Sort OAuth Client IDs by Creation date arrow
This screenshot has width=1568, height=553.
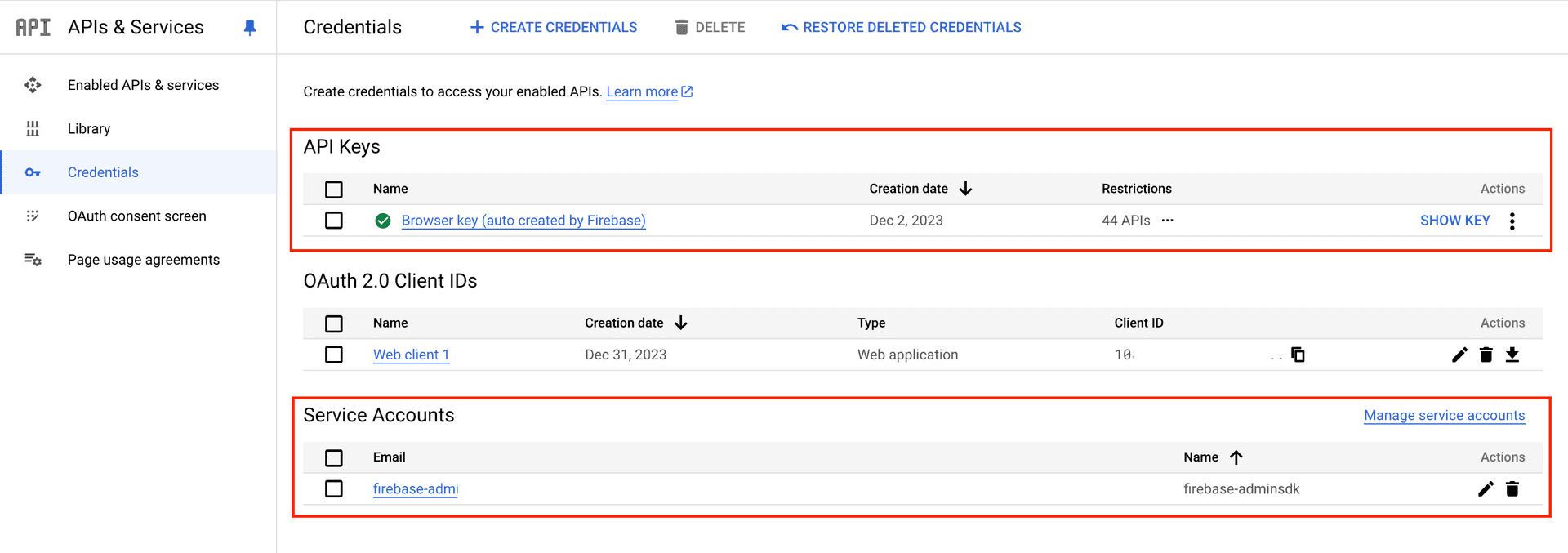point(681,323)
